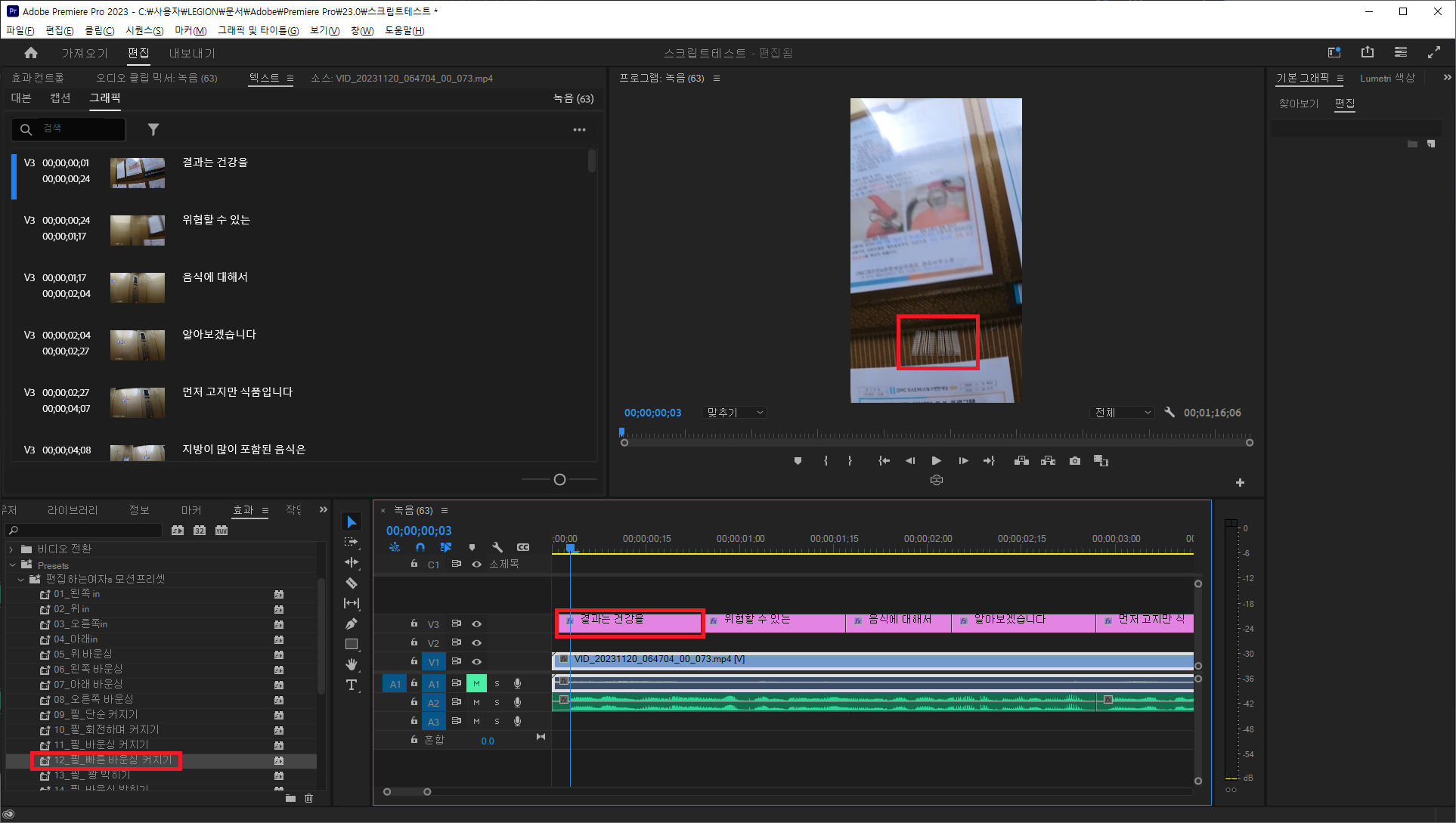The image size is (1456, 823).
Task: Open the 시퀀스(S) menu
Action: click(x=144, y=30)
